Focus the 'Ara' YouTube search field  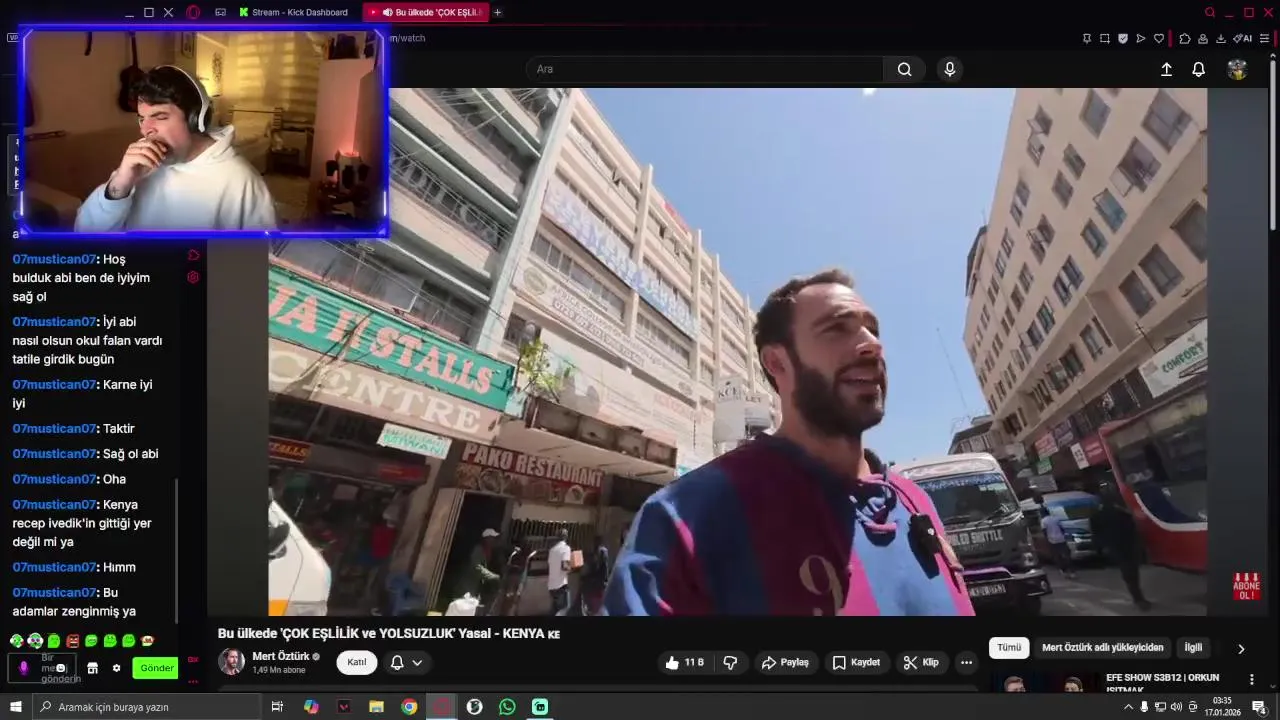pyautogui.click(x=705, y=69)
